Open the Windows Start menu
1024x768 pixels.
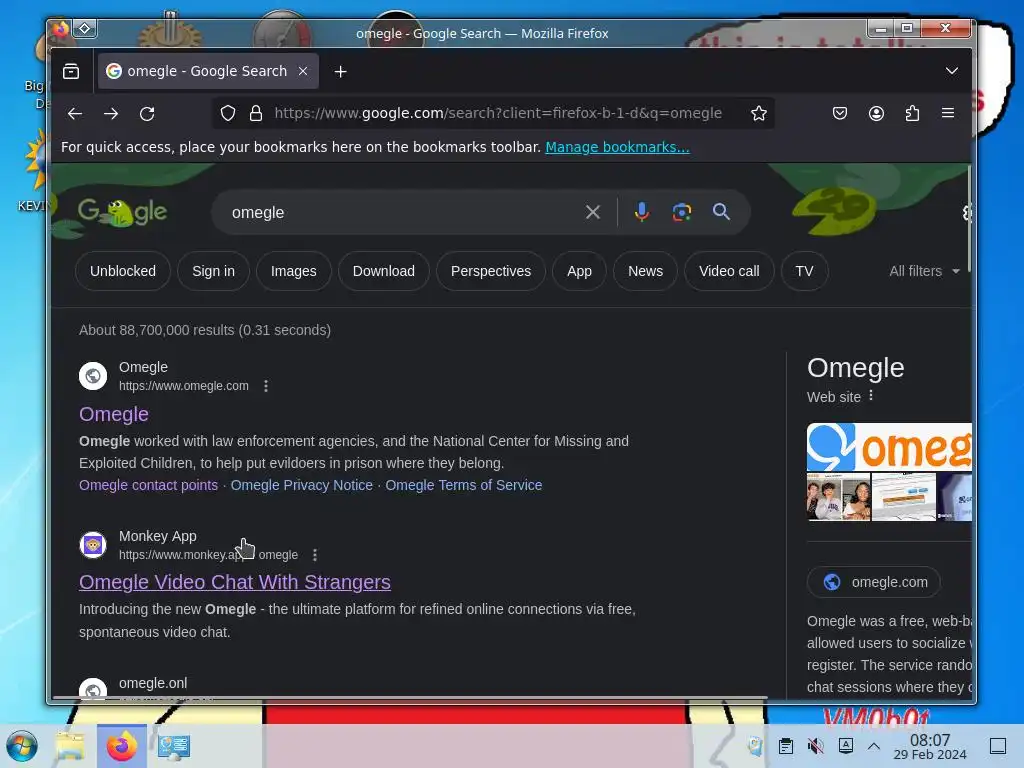pos(22,746)
